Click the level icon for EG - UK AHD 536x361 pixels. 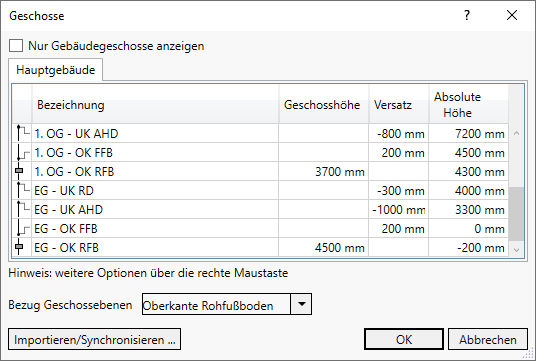coord(22,210)
